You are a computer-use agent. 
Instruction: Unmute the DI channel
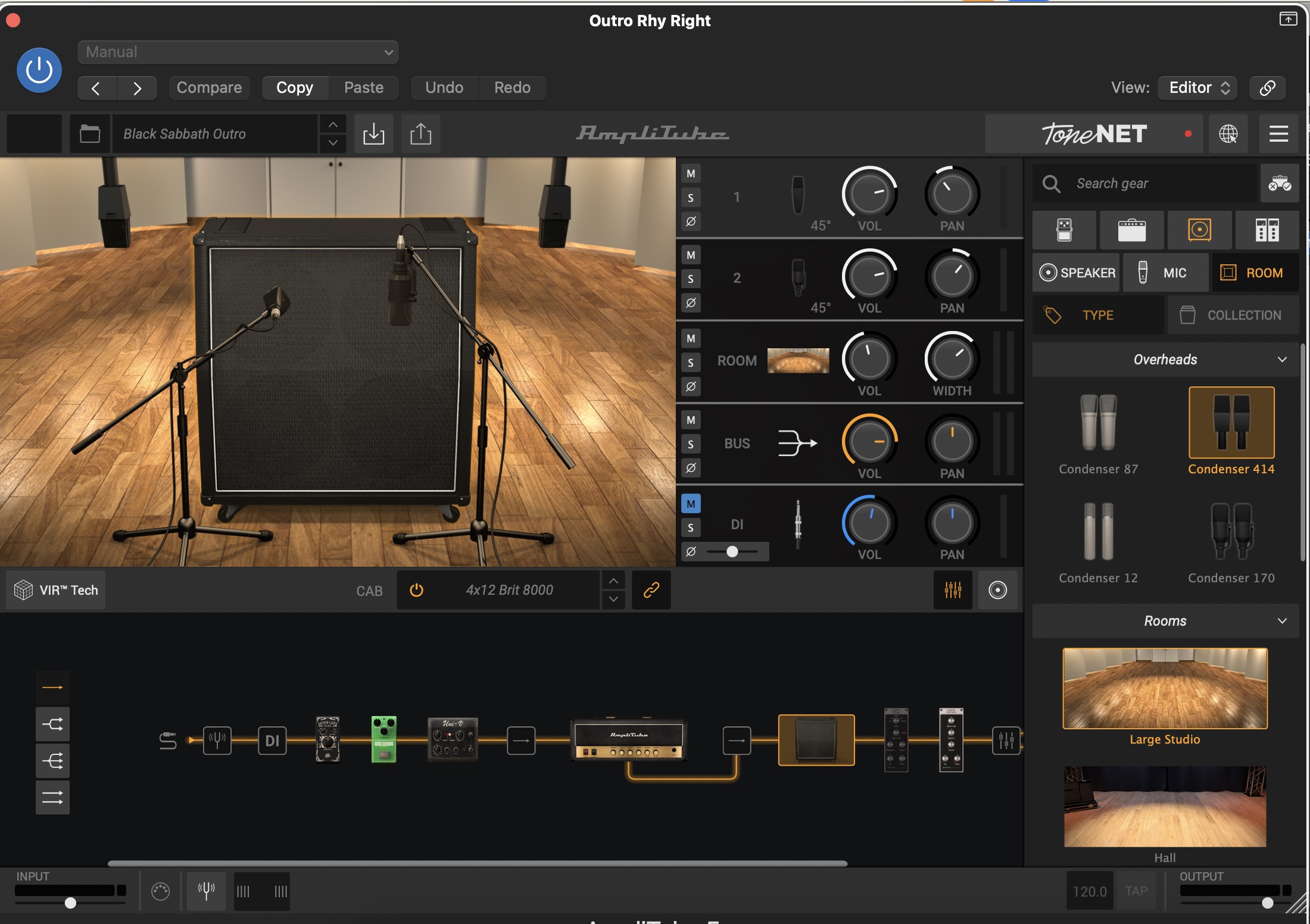coord(691,504)
